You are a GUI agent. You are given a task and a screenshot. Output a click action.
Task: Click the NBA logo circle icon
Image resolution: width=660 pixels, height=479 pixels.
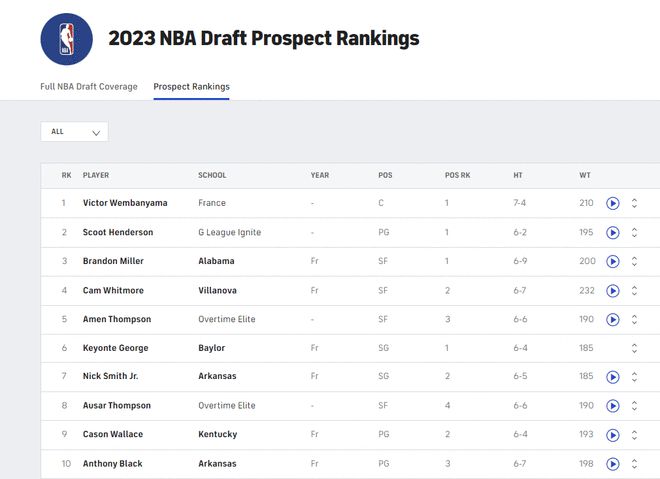pyautogui.click(x=67, y=39)
